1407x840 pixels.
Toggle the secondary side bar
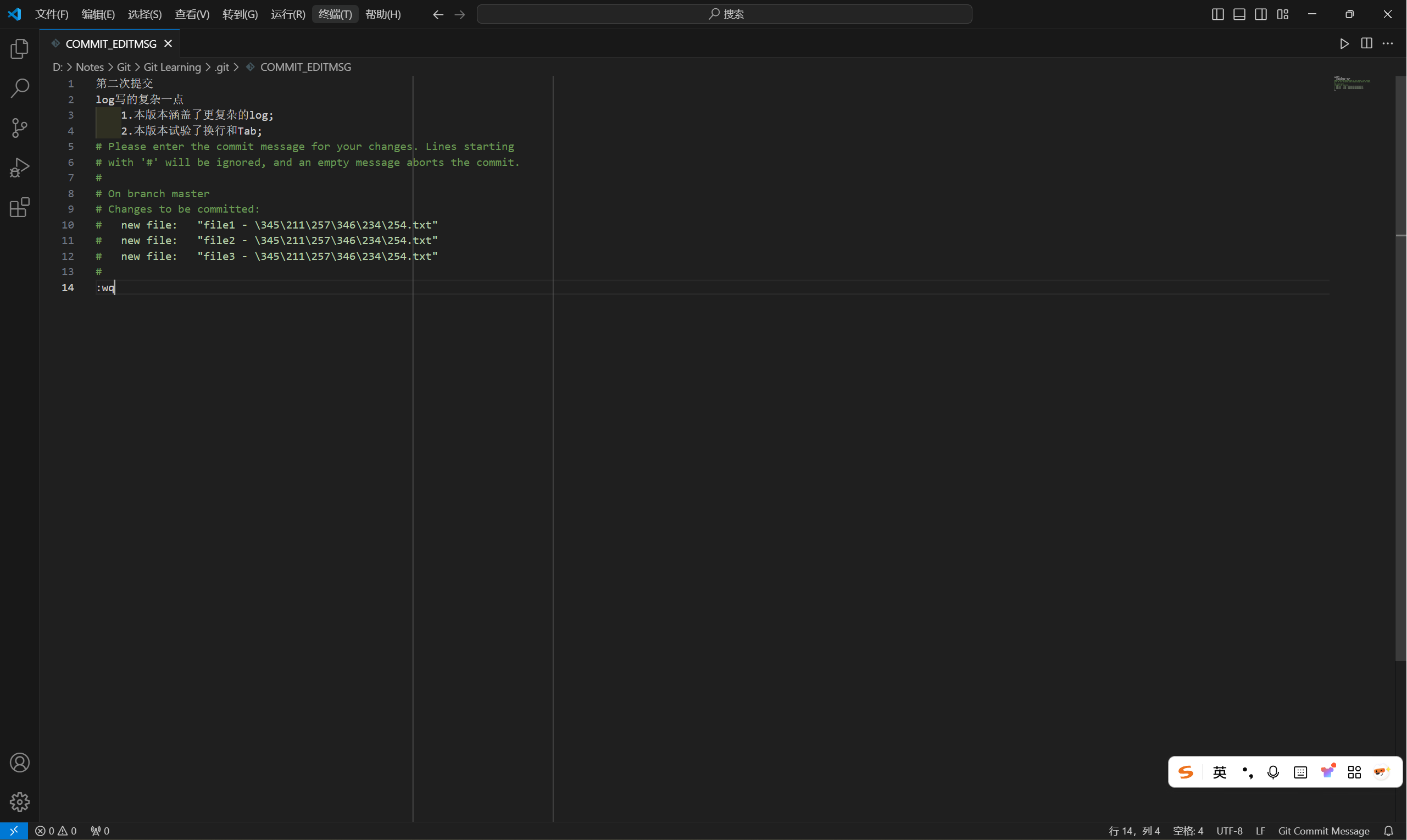[1260, 14]
